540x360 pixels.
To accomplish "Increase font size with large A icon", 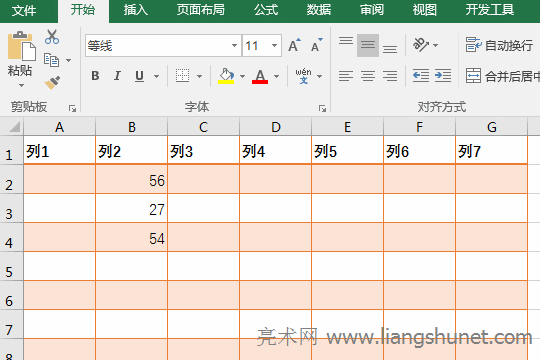I will [x=294, y=45].
